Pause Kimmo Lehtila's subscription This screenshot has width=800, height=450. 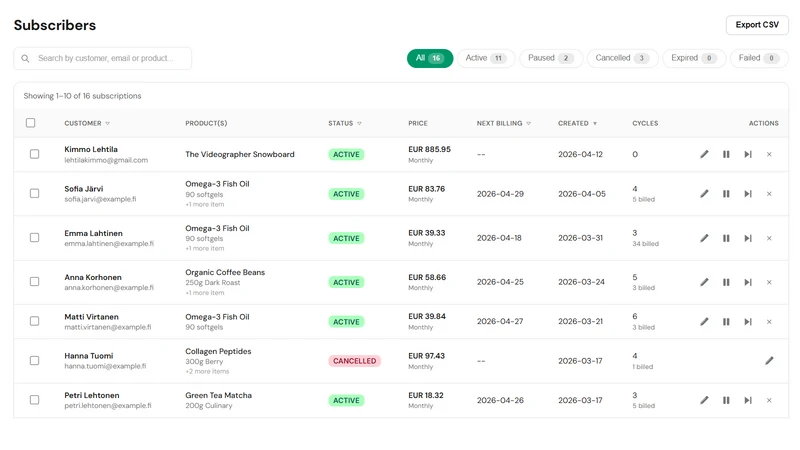coord(726,154)
